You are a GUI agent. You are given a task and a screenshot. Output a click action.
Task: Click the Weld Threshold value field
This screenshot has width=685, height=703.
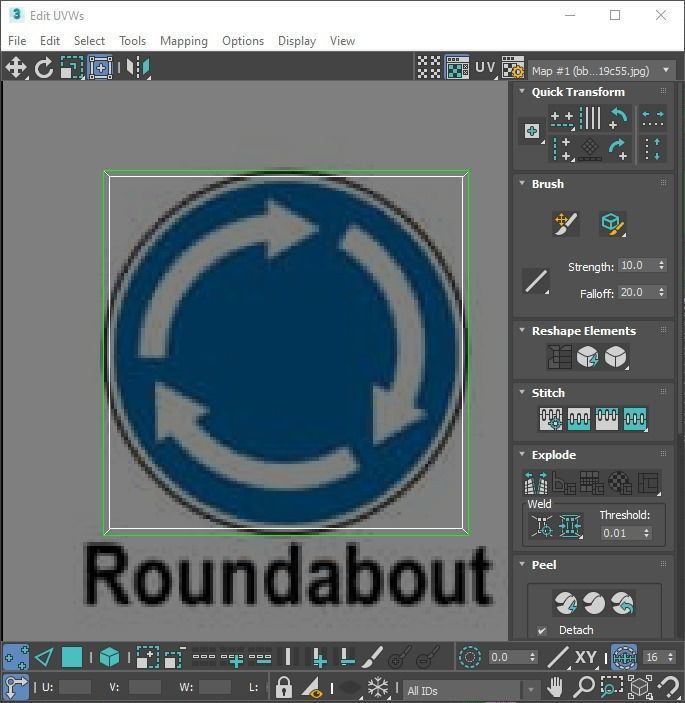(x=621, y=533)
